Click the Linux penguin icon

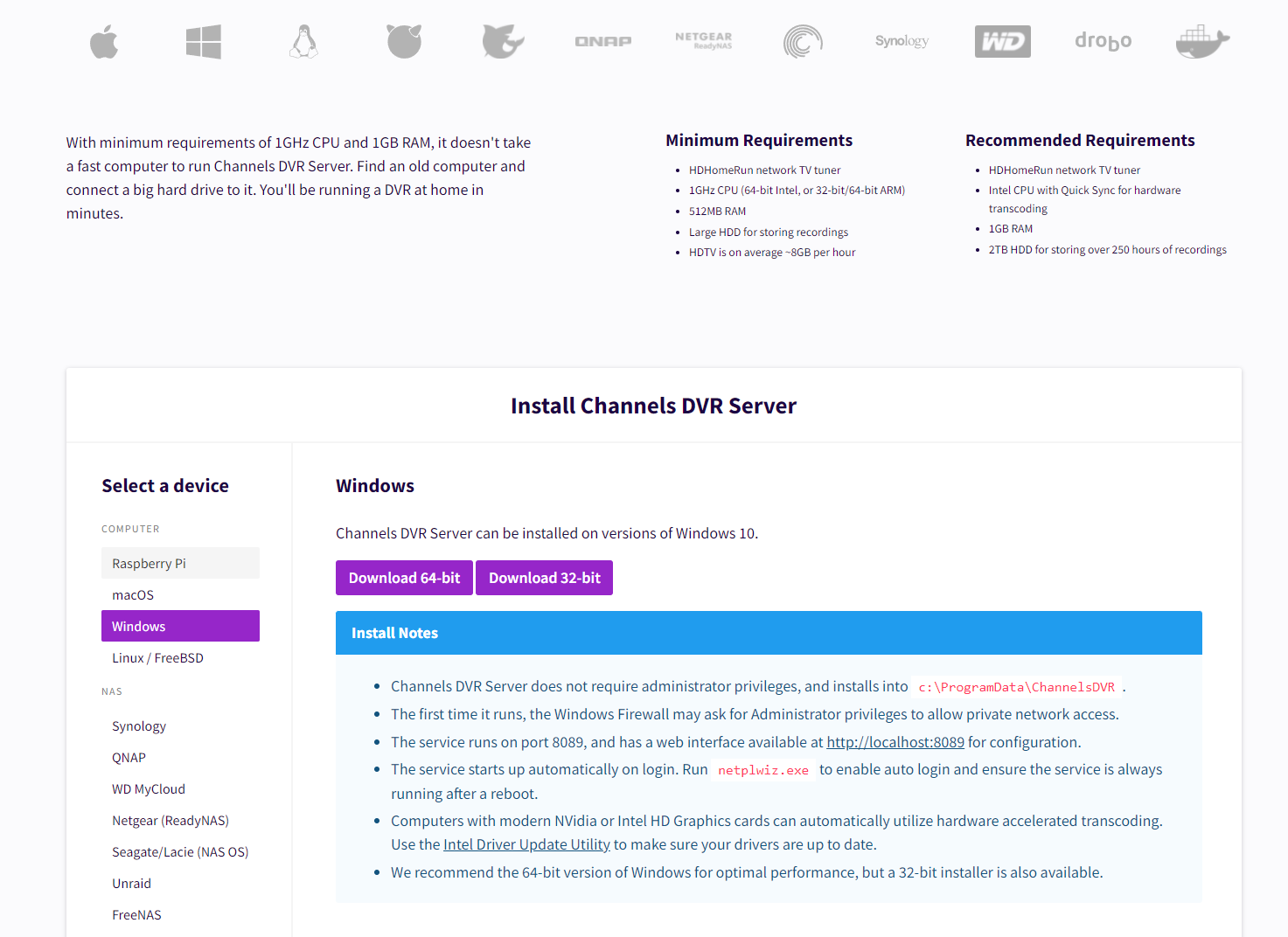(x=303, y=42)
